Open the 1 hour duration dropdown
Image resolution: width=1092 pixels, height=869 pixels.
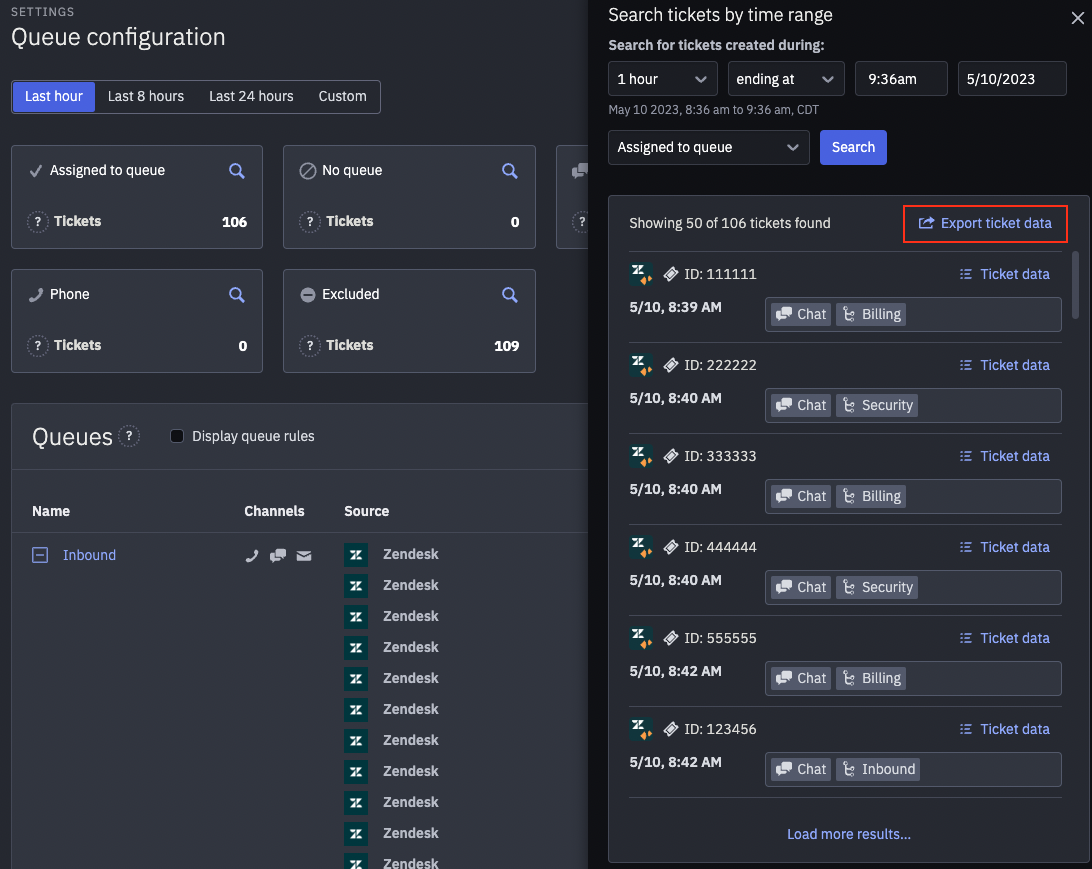coord(662,79)
